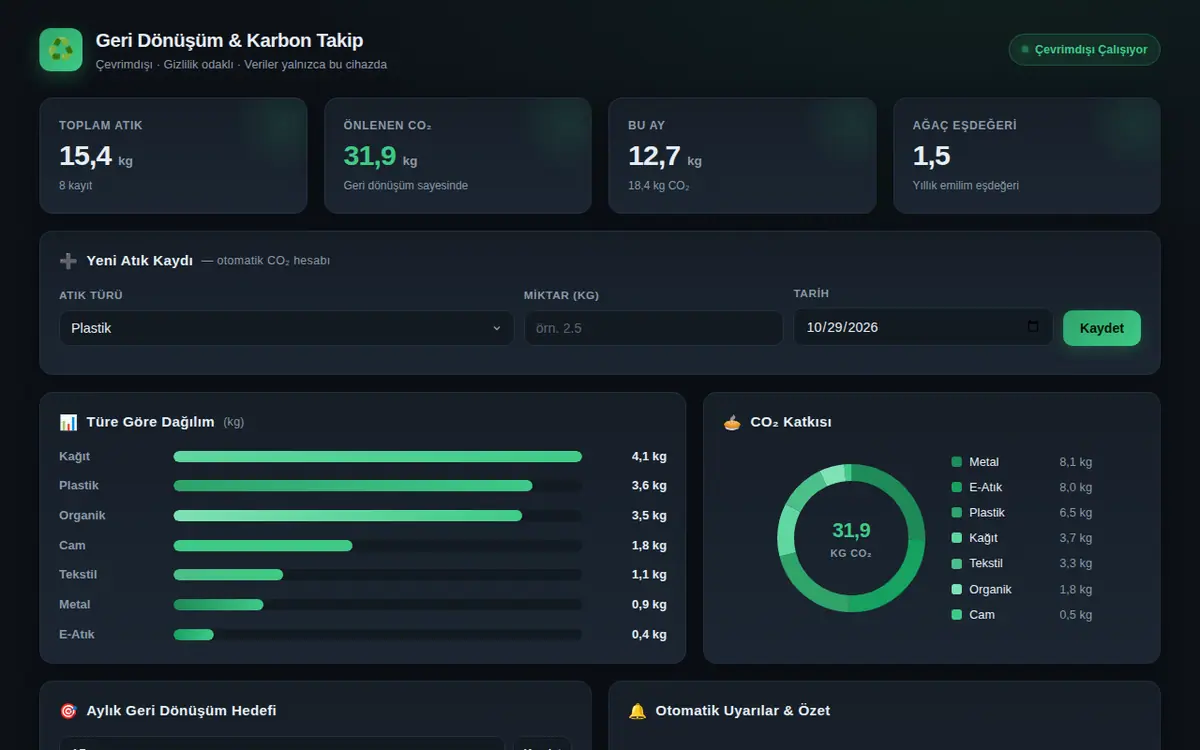The width and height of the screenshot is (1200, 750).
Task: Click the Cam legend color swatch
Action: pos(957,615)
